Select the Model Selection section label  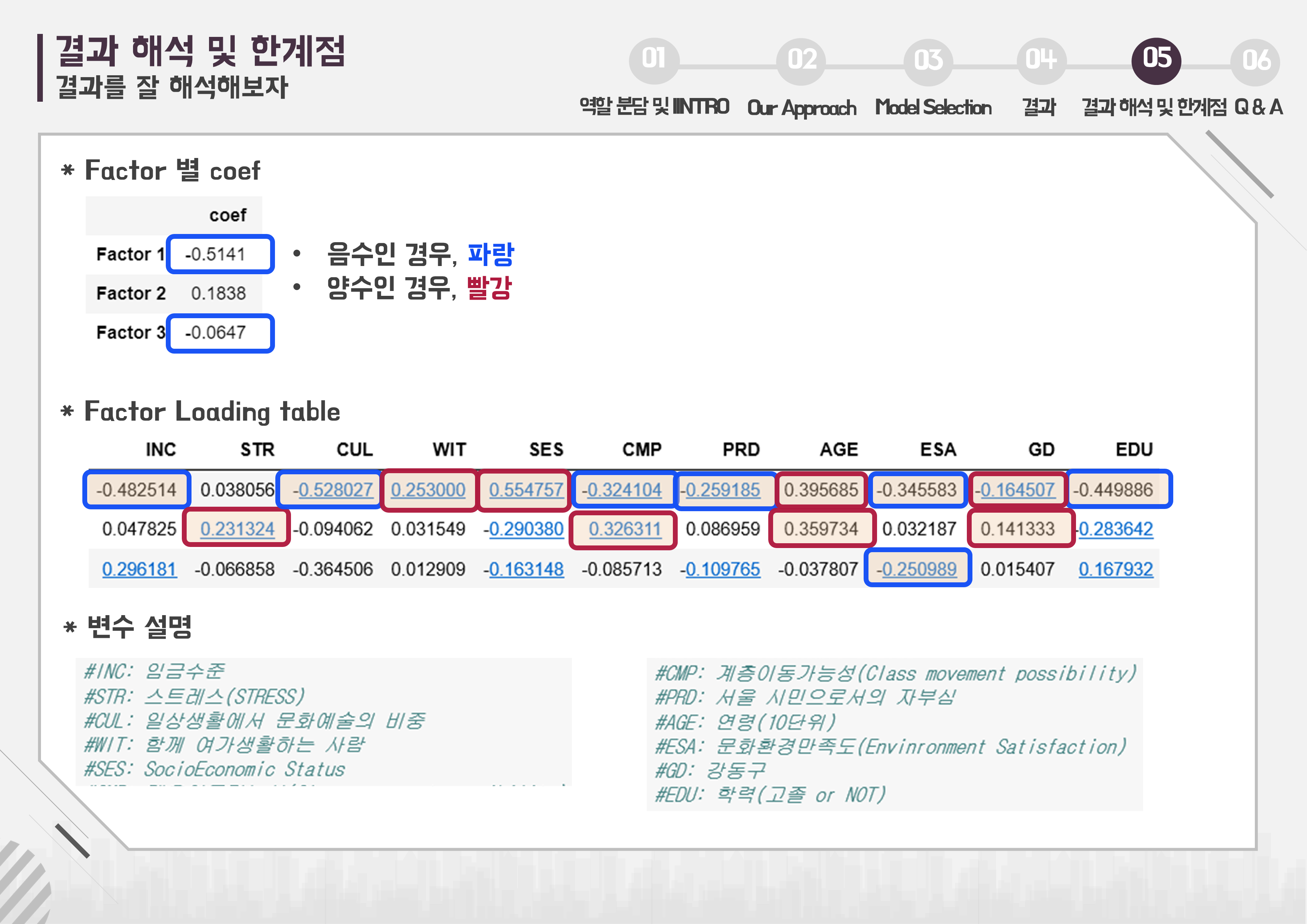933,108
